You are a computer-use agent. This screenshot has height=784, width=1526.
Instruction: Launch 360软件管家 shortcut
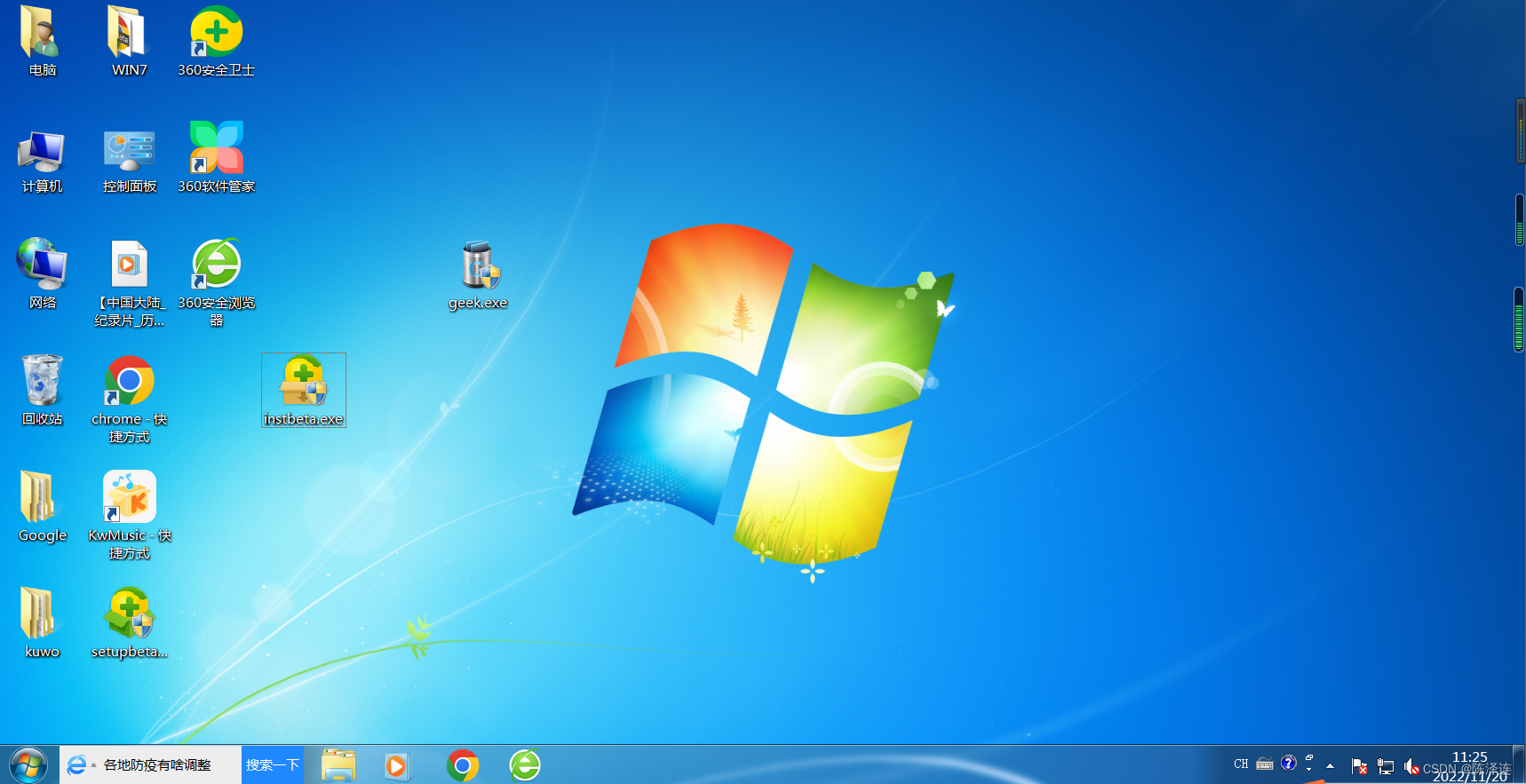pyautogui.click(x=216, y=158)
